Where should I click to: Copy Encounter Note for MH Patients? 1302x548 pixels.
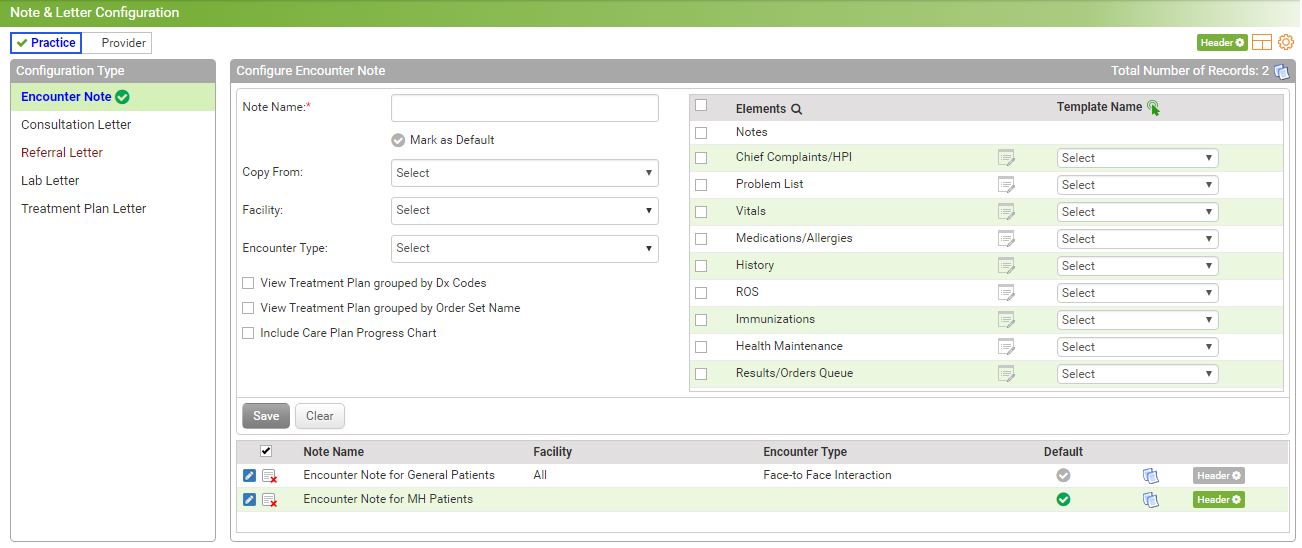pyautogui.click(x=1151, y=500)
